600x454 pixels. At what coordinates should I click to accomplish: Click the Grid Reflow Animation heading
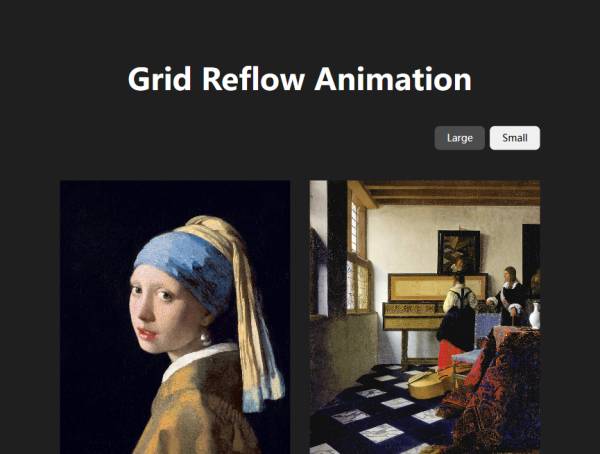300,79
